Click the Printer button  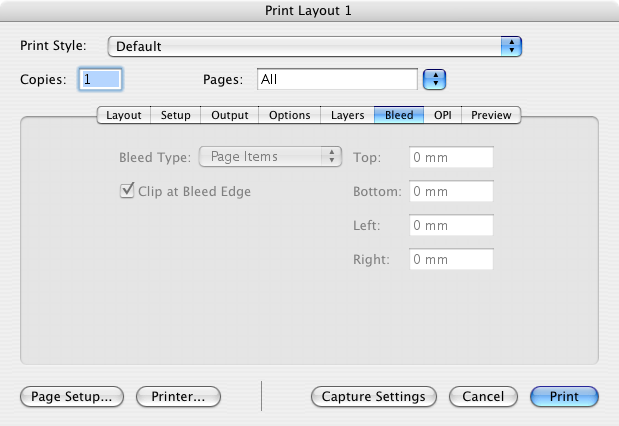pyautogui.click(x=178, y=396)
